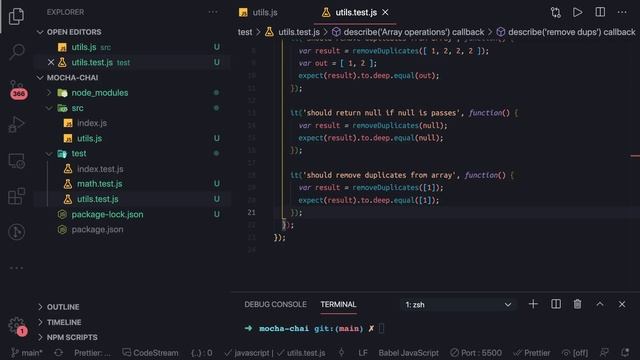Click the test breadcrumb segment
This screenshot has height=360, width=640.
tap(245, 32)
